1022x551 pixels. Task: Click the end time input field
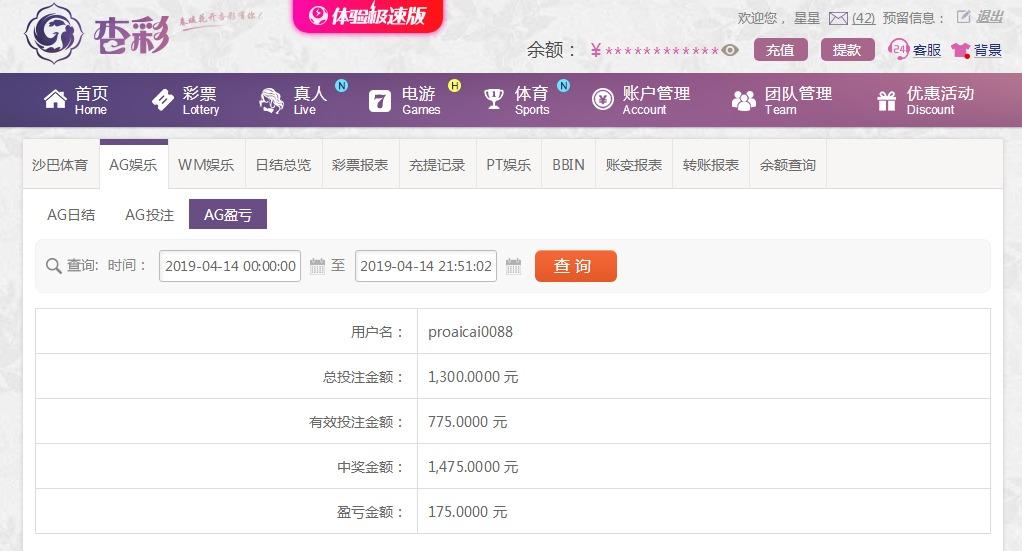click(x=426, y=266)
